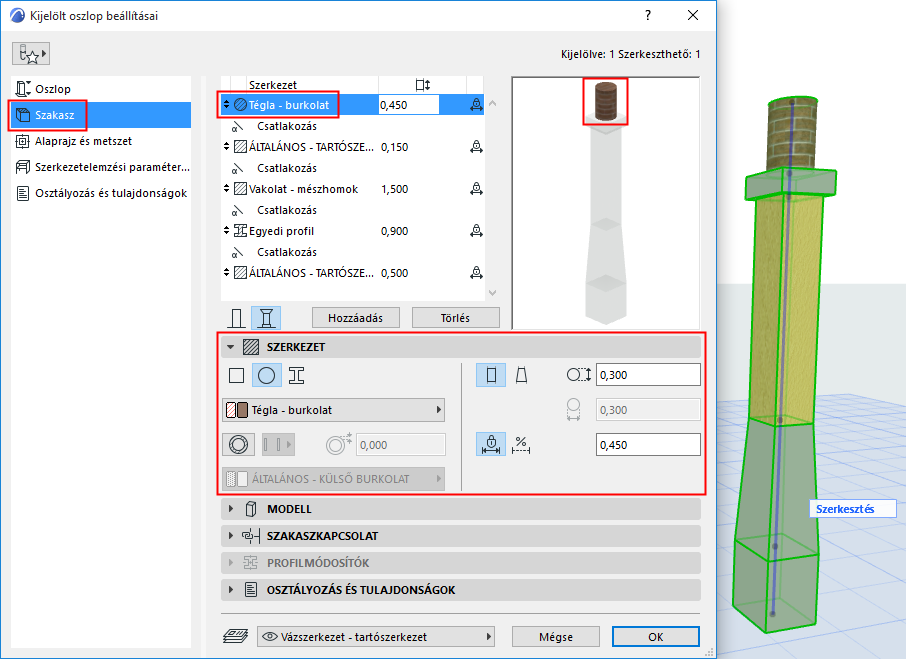
Task: Open the Tégla - burkolat material dropdown
Action: 334,410
